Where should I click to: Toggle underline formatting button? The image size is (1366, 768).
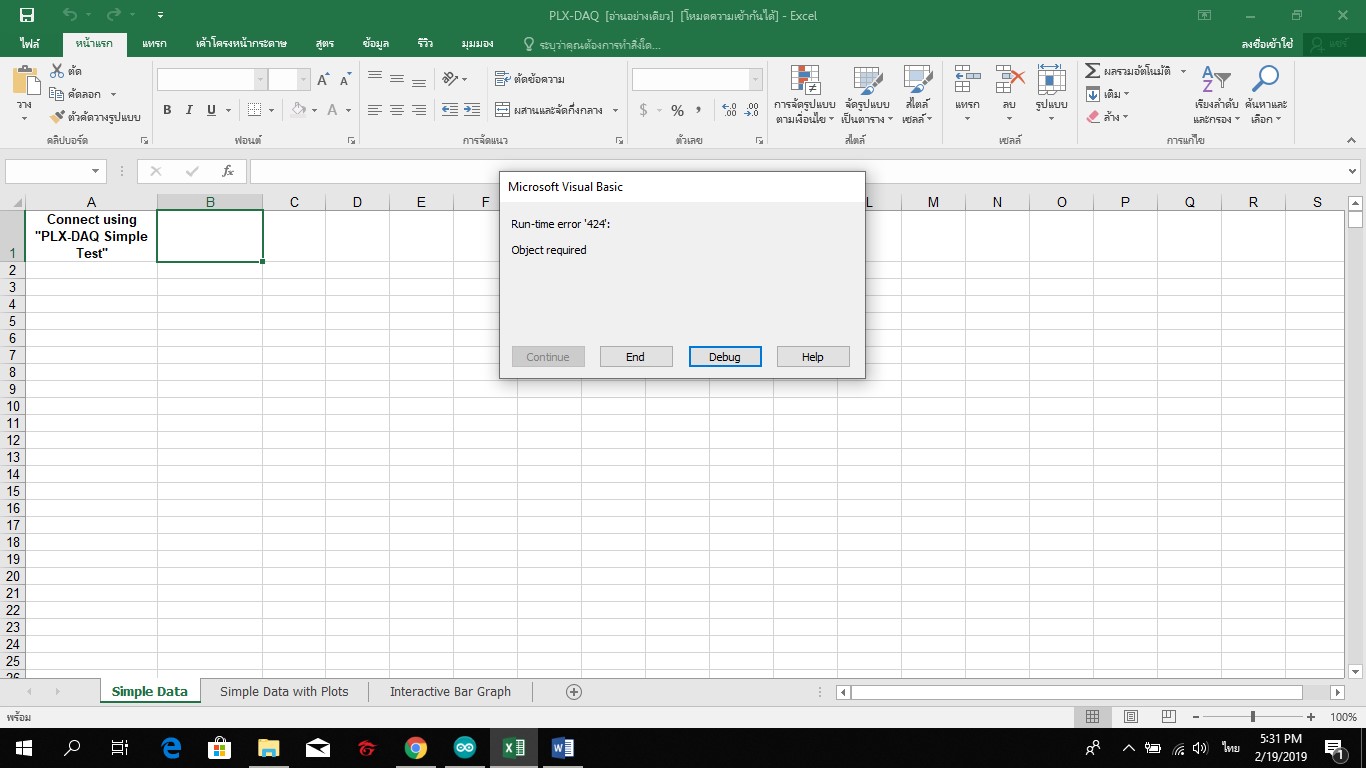pos(211,110)
